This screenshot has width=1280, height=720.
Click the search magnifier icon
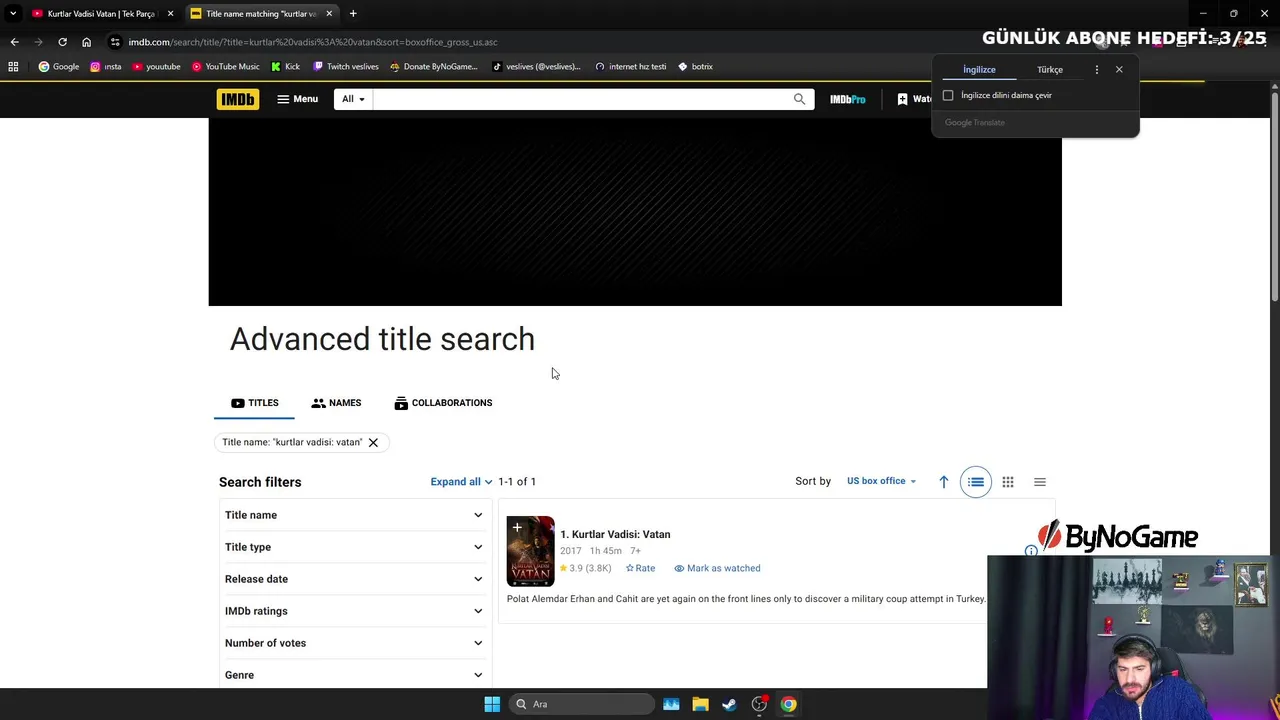[x=799, y=99]
